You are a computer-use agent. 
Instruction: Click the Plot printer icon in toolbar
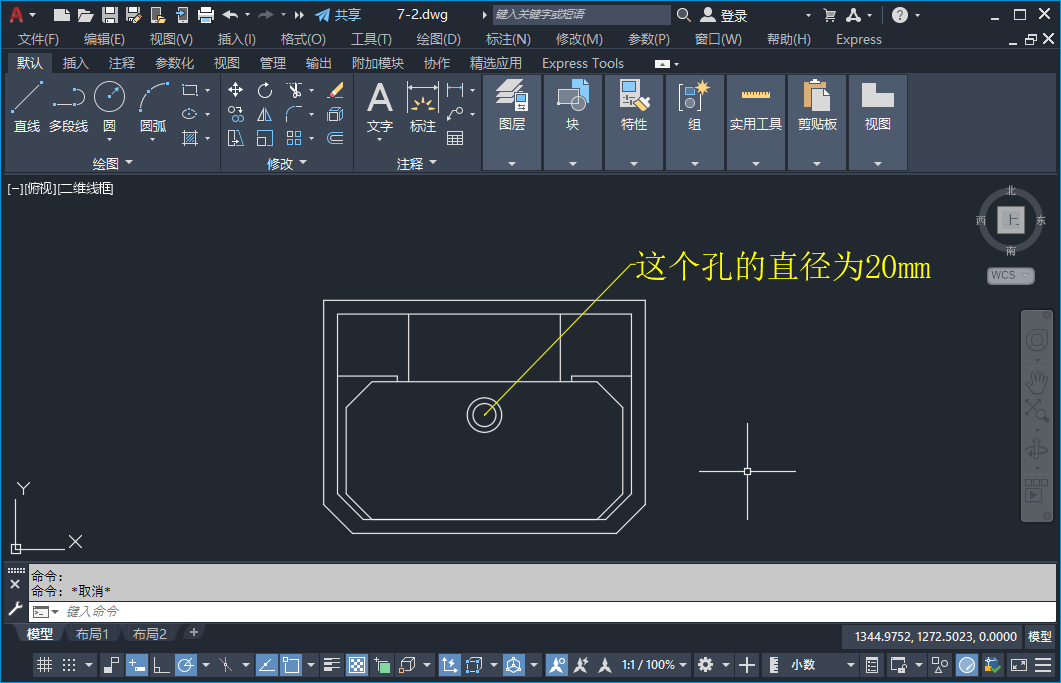(206, 15)
